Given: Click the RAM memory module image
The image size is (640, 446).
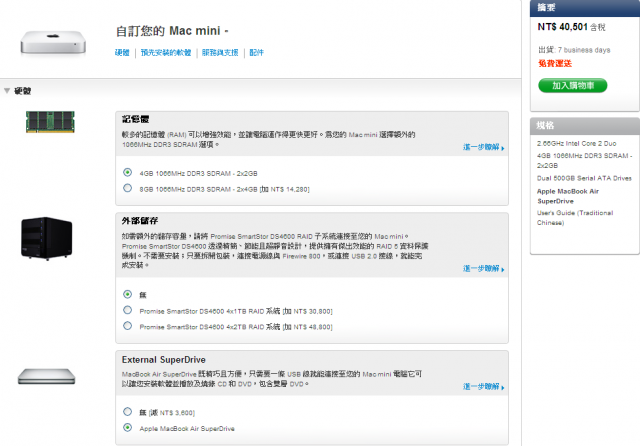Looking at the screenshot, I should coord(50,122).
